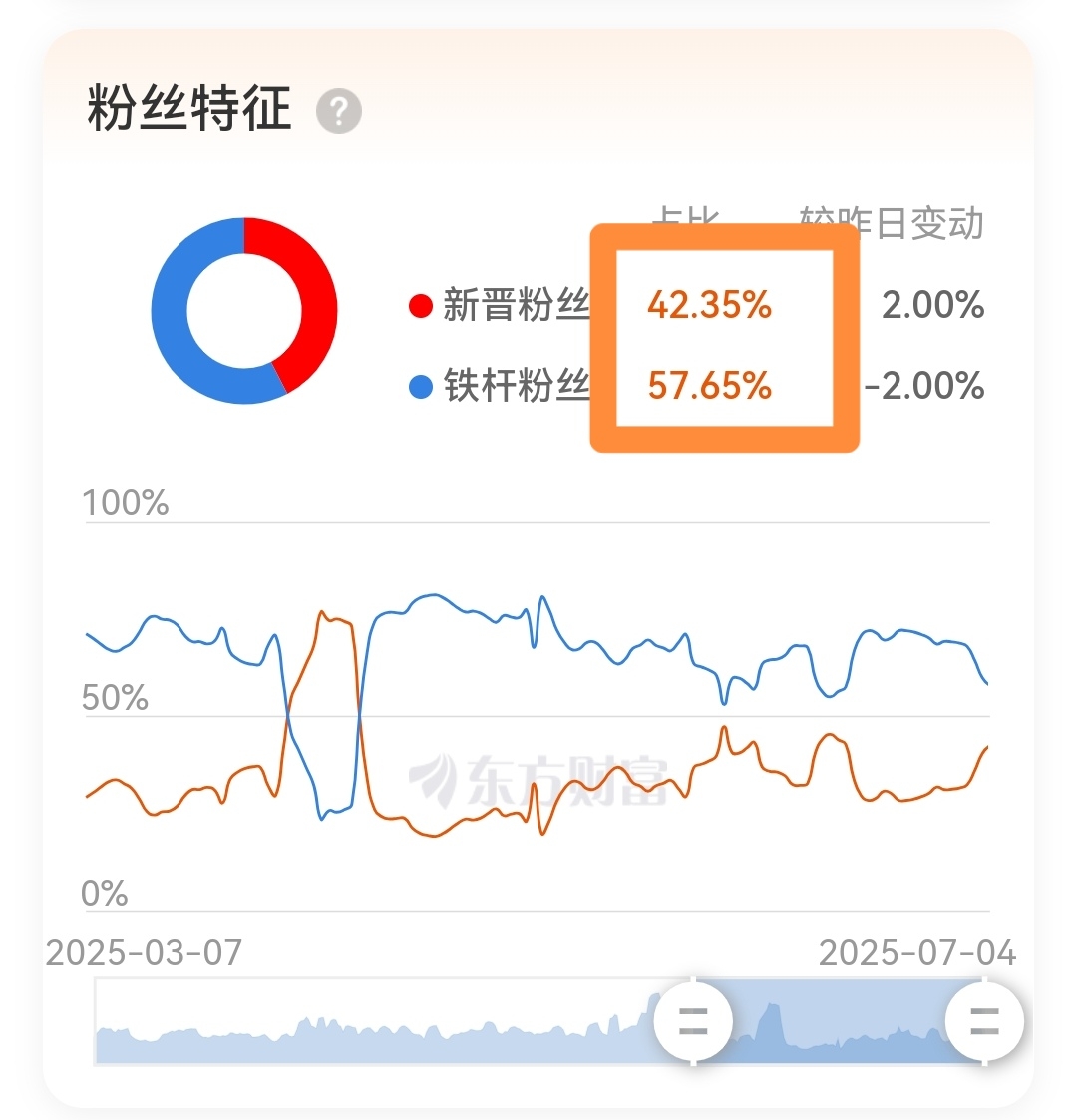Image resolution: width=1077 pixels, height=1120 pixels.
Task: Click the 较昨日变动 column header
Action: [x=893, y=223]
